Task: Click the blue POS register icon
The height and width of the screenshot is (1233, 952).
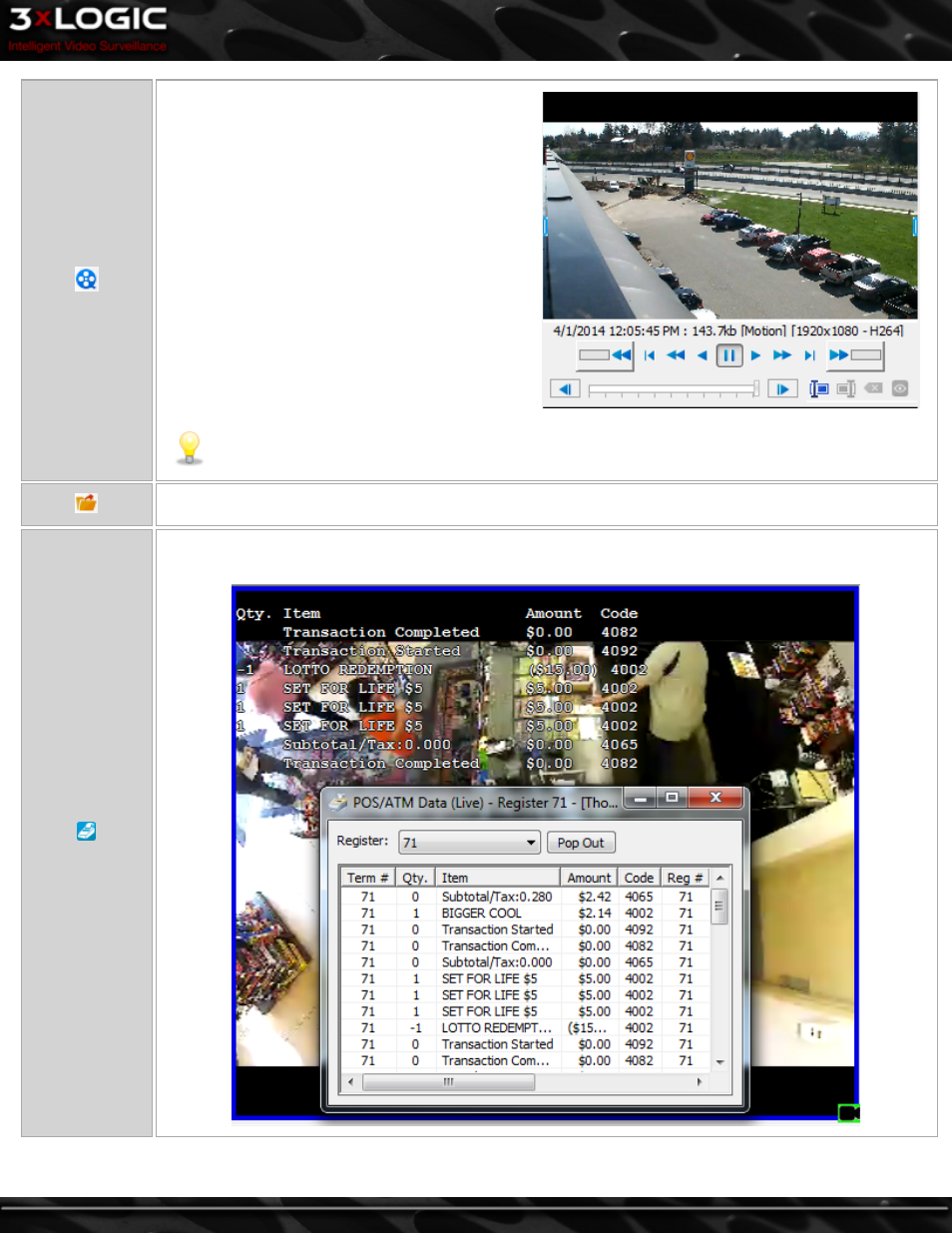Action: [87, 831]
